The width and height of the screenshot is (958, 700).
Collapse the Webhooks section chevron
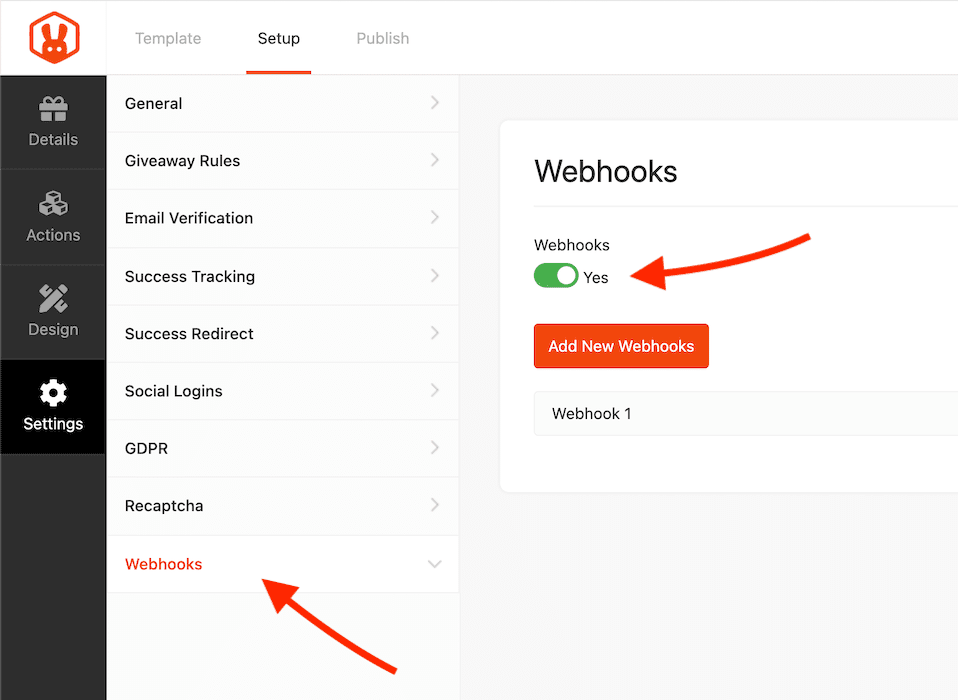[434, 564]
